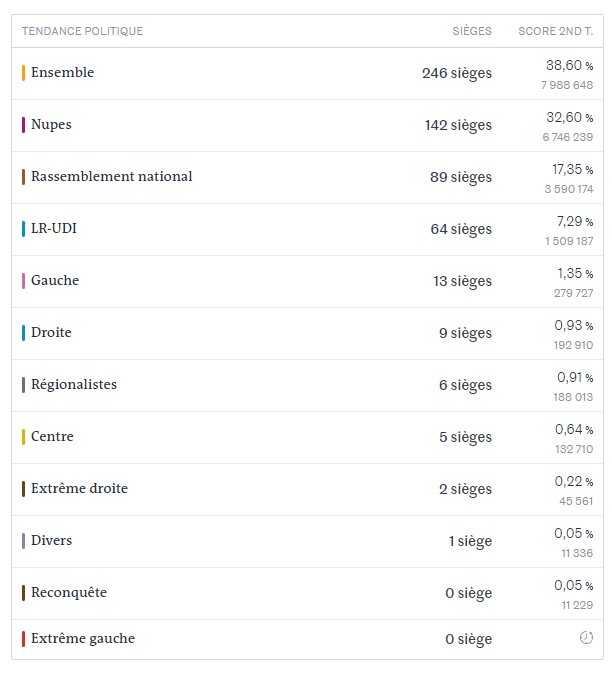Viewport: 612px width, 677px height.
Task: Click the pink Gauche color marker
Action: pos(23,281)
